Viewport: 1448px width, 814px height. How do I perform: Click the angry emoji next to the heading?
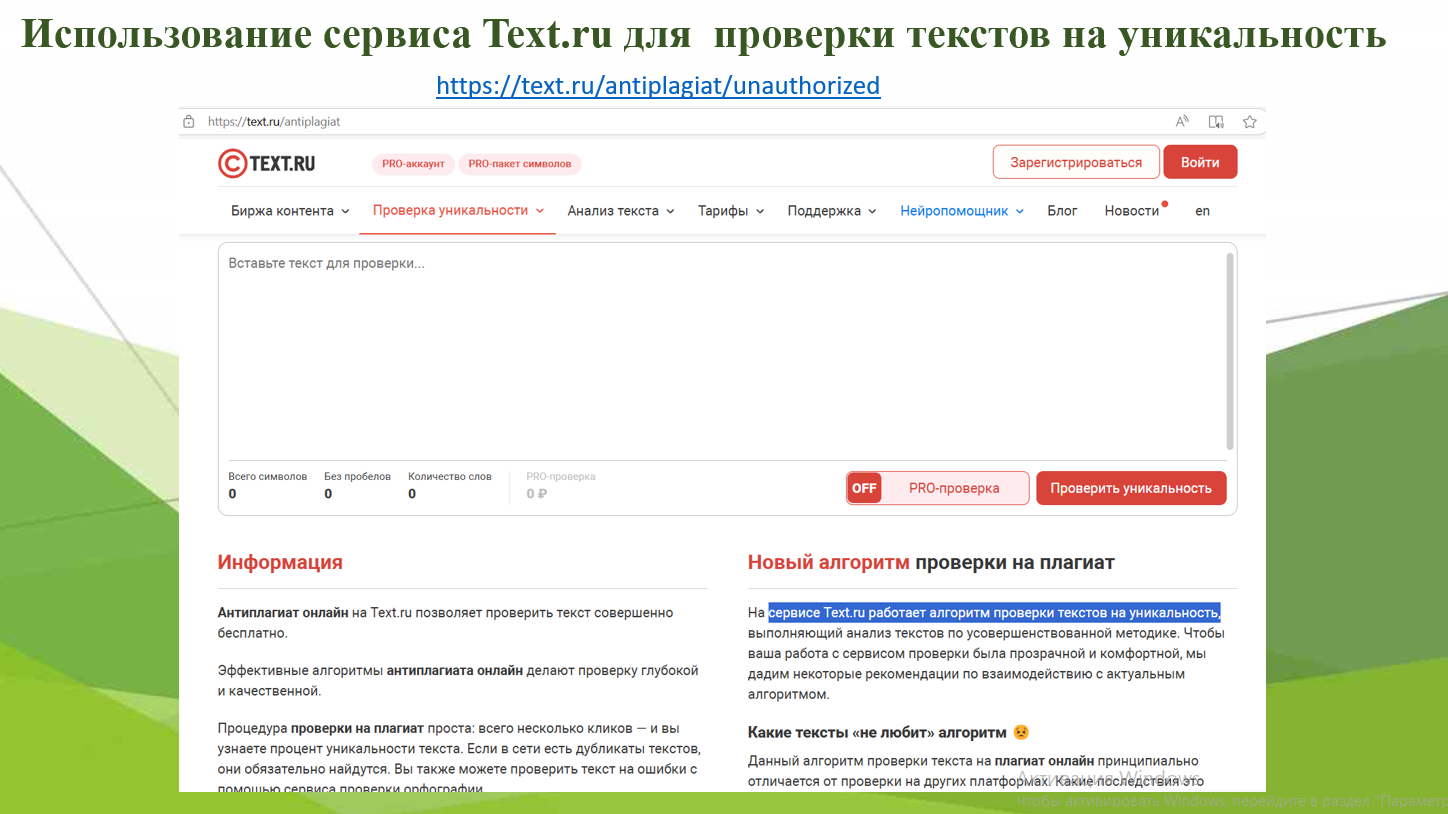click(1021, 733)
